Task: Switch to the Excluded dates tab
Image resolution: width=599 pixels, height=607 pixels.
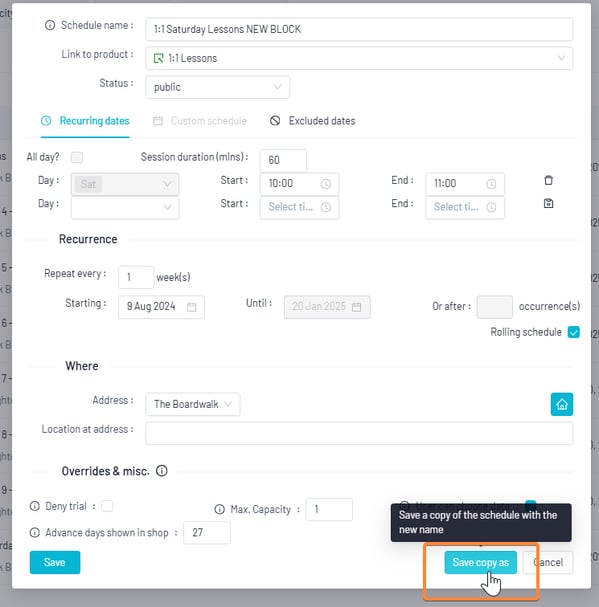Action: tap(312, 121)
